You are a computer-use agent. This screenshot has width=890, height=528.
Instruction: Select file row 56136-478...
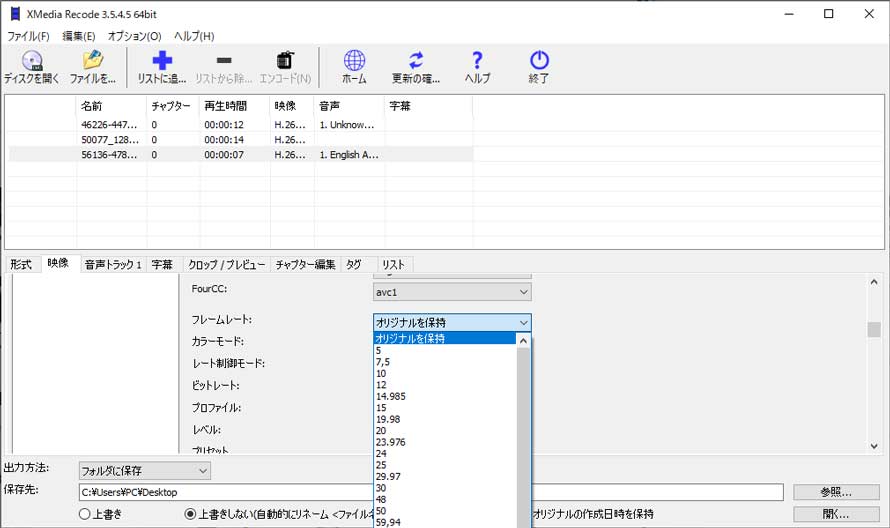point(241,154)
